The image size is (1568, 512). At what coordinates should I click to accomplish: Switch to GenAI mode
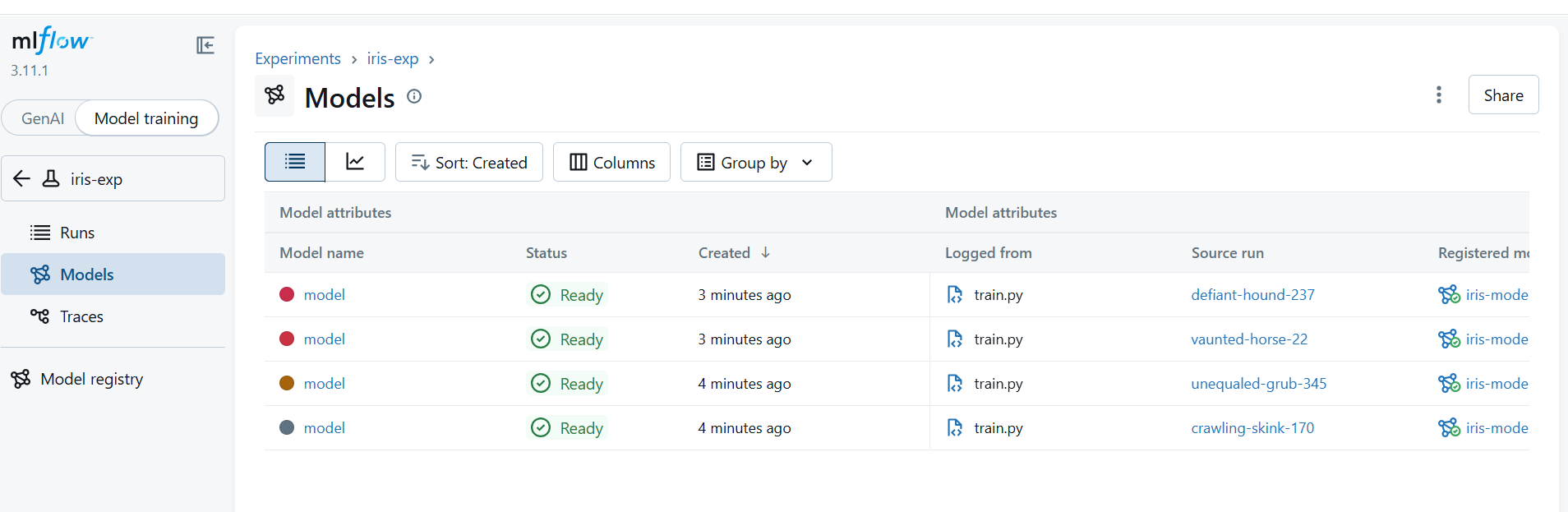click(x=43, y=118)
